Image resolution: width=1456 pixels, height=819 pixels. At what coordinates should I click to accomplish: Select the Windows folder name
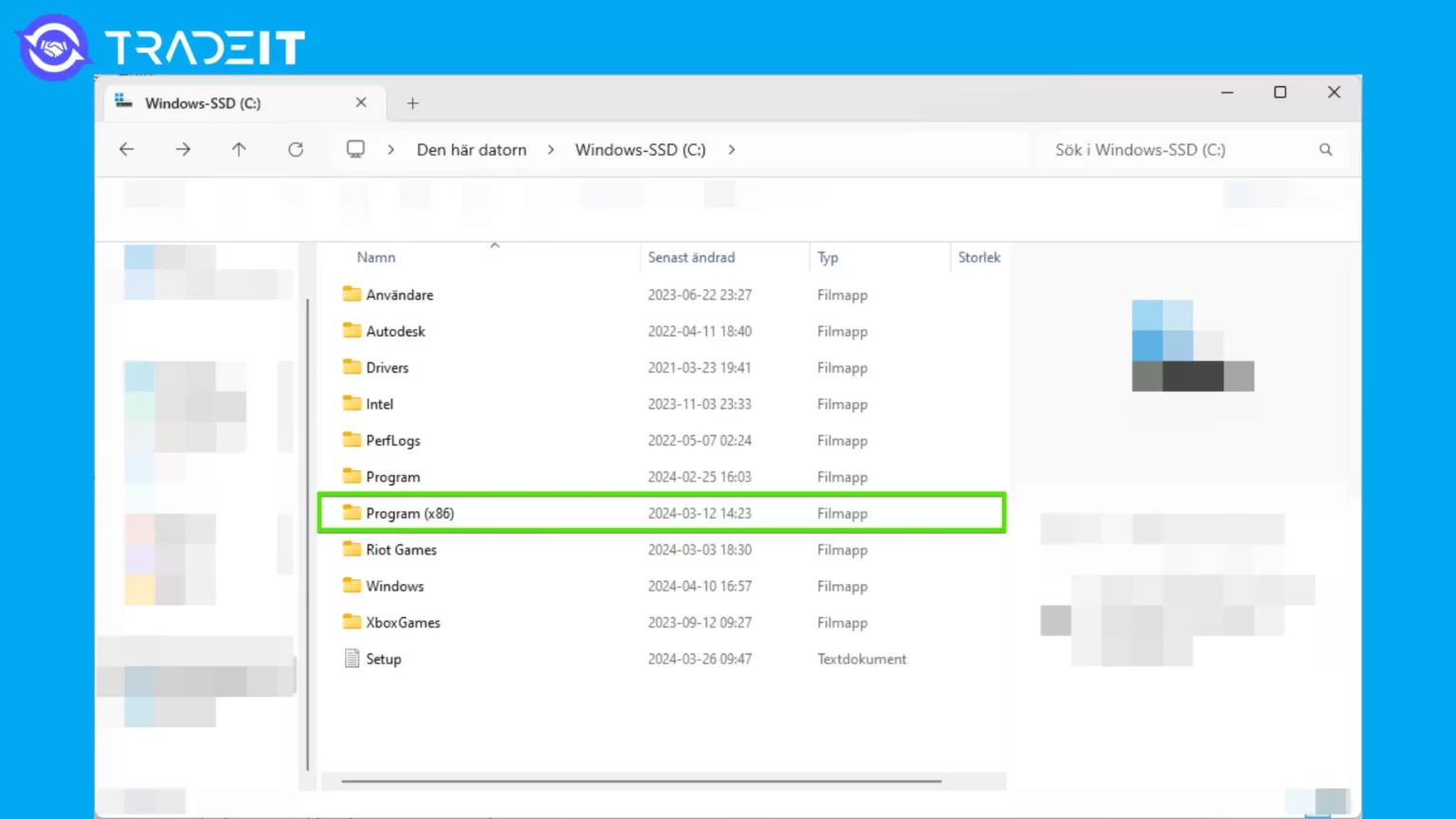(x=394, y=586)
